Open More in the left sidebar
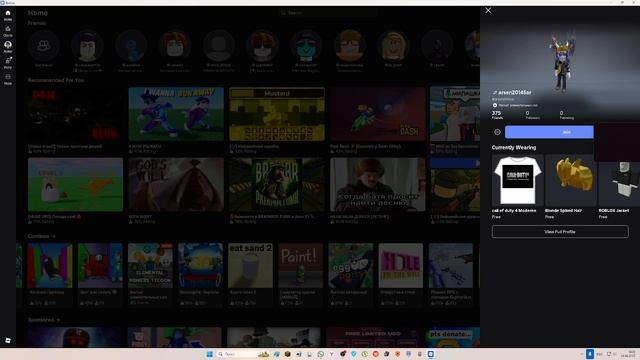Screen dimensions: 640x360 (8, 79)
